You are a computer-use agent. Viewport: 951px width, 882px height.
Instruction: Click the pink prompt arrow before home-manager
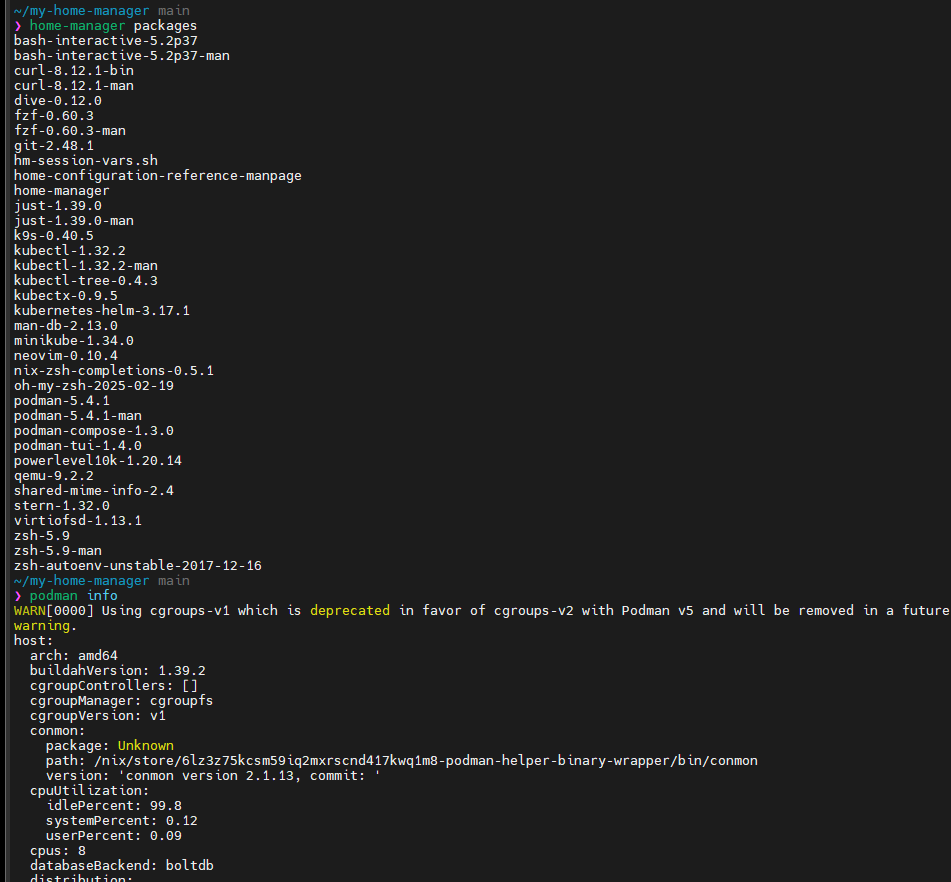(18, 26)
